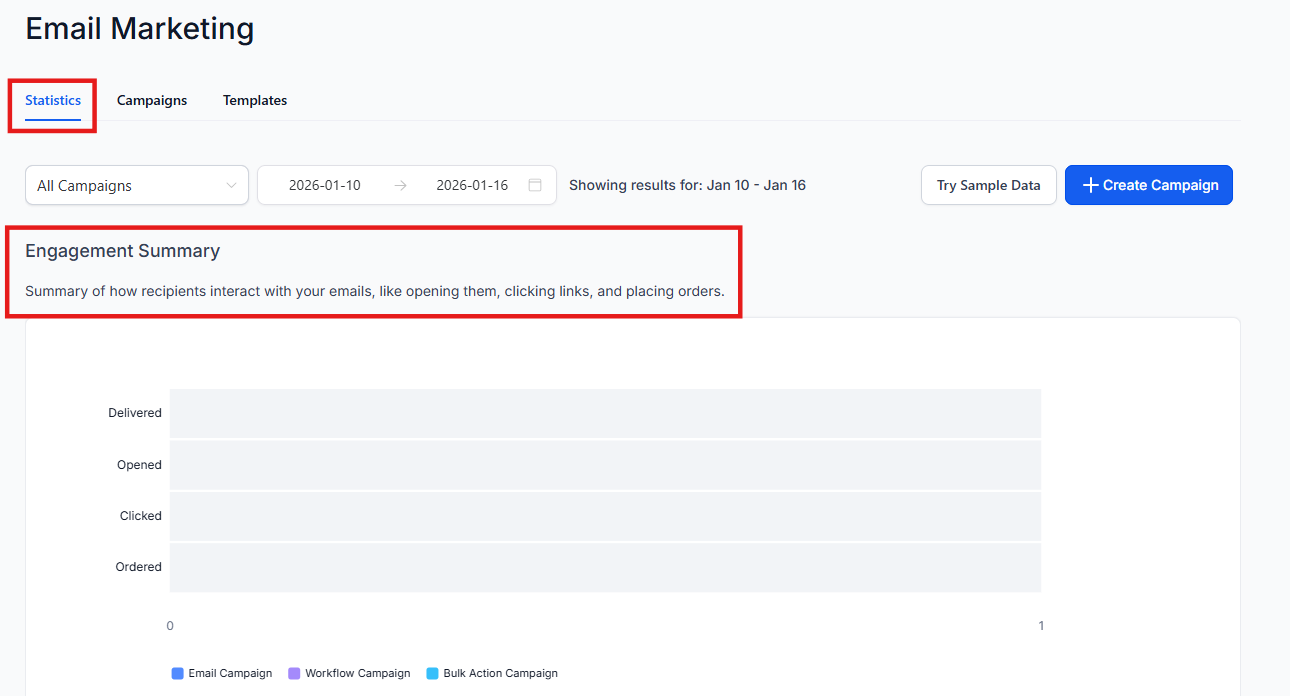
Task: Click the Ordered bar in the chart
Action: coord(605,567)
